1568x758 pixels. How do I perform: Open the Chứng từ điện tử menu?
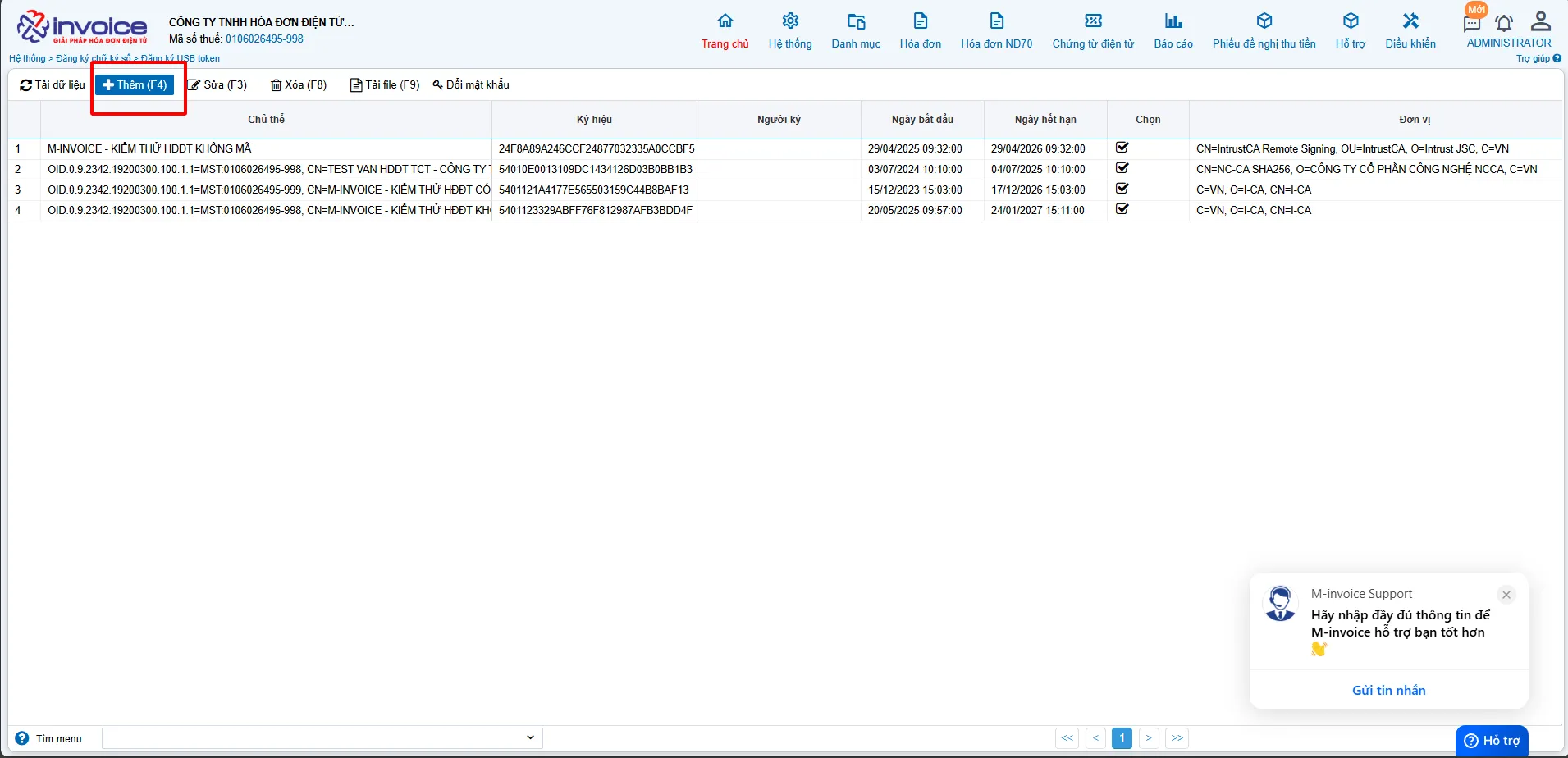(x=1094, y=21)
